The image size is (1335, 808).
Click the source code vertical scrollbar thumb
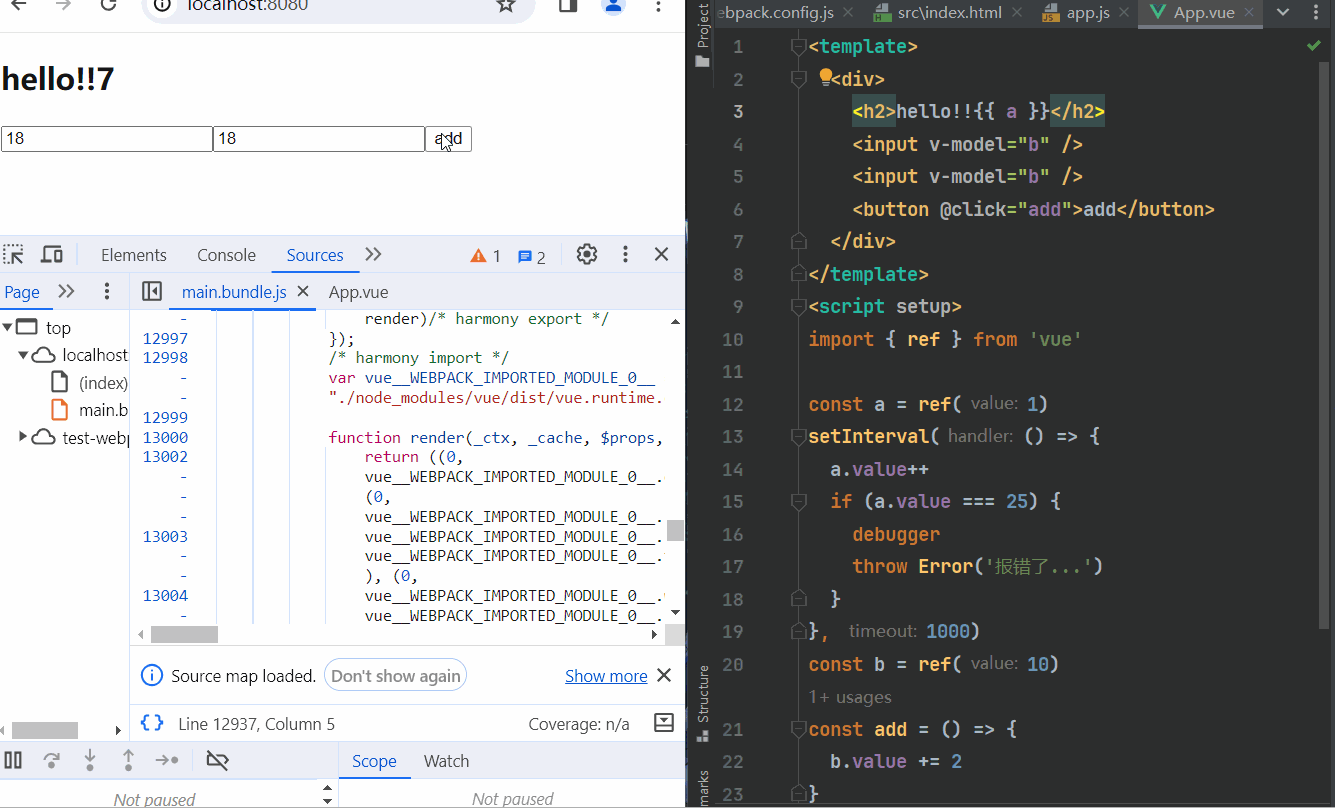tap(676, 530)
